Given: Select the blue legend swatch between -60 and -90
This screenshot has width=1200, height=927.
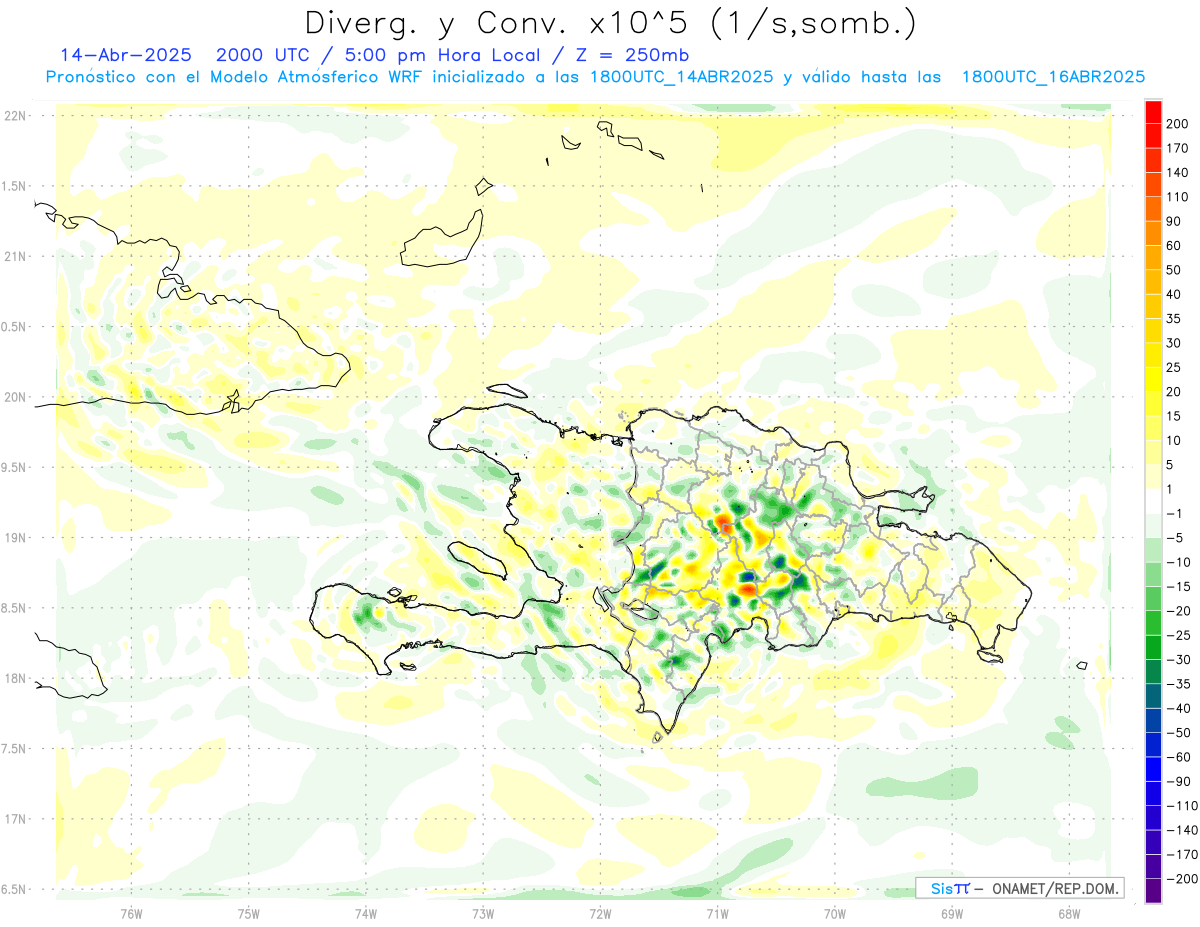Looking at the screenshot, I should [x=1153, y=769].
